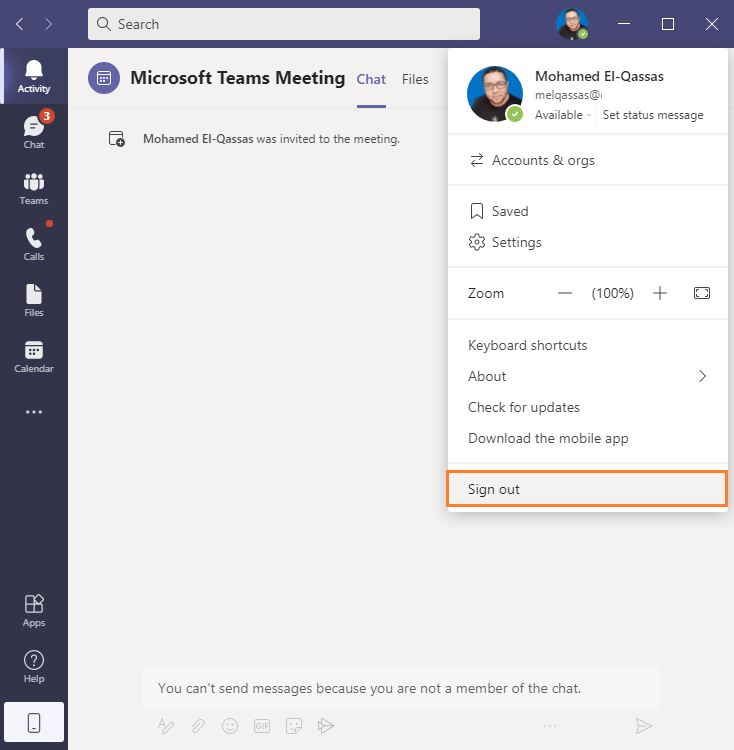Go to Teams in sidebar
The image size is (734, 750).
tap(33, 188)
